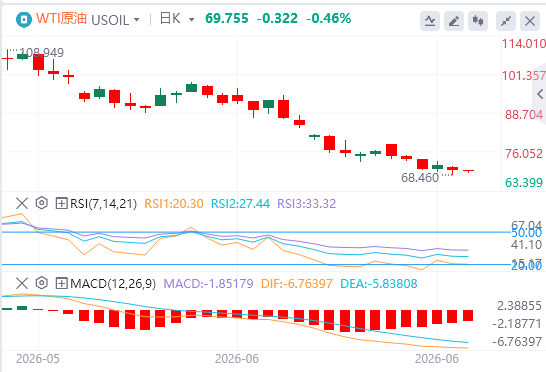The width and height of the screenshot is (546, 372).
Task: Remove the RSI indicator panel
Action: click(22, 203)
